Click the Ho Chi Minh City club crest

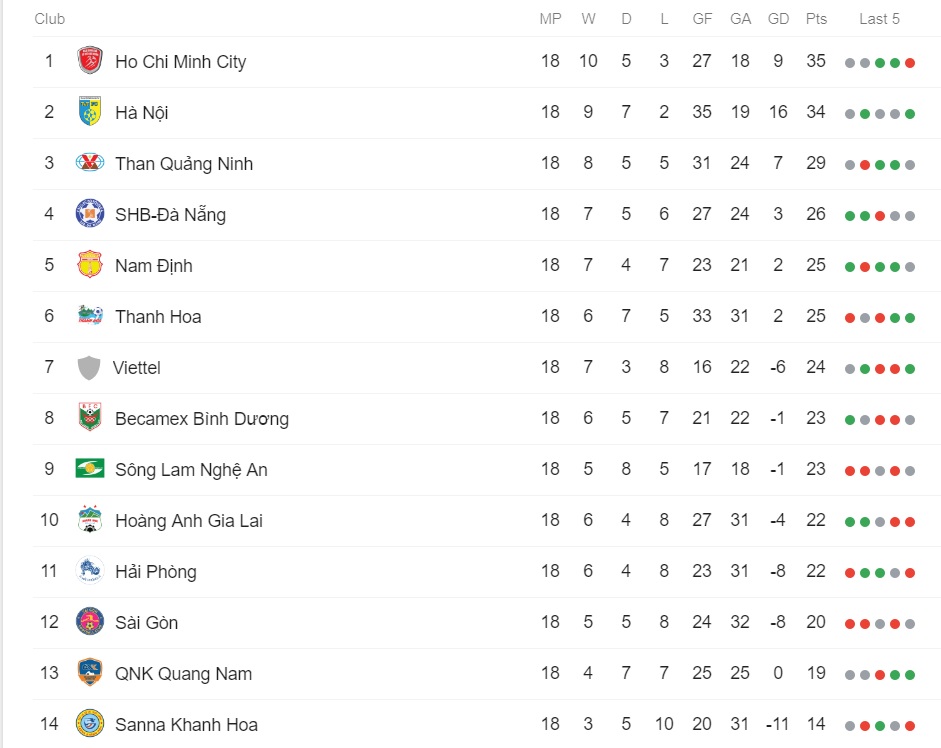[x=89, y=61]
